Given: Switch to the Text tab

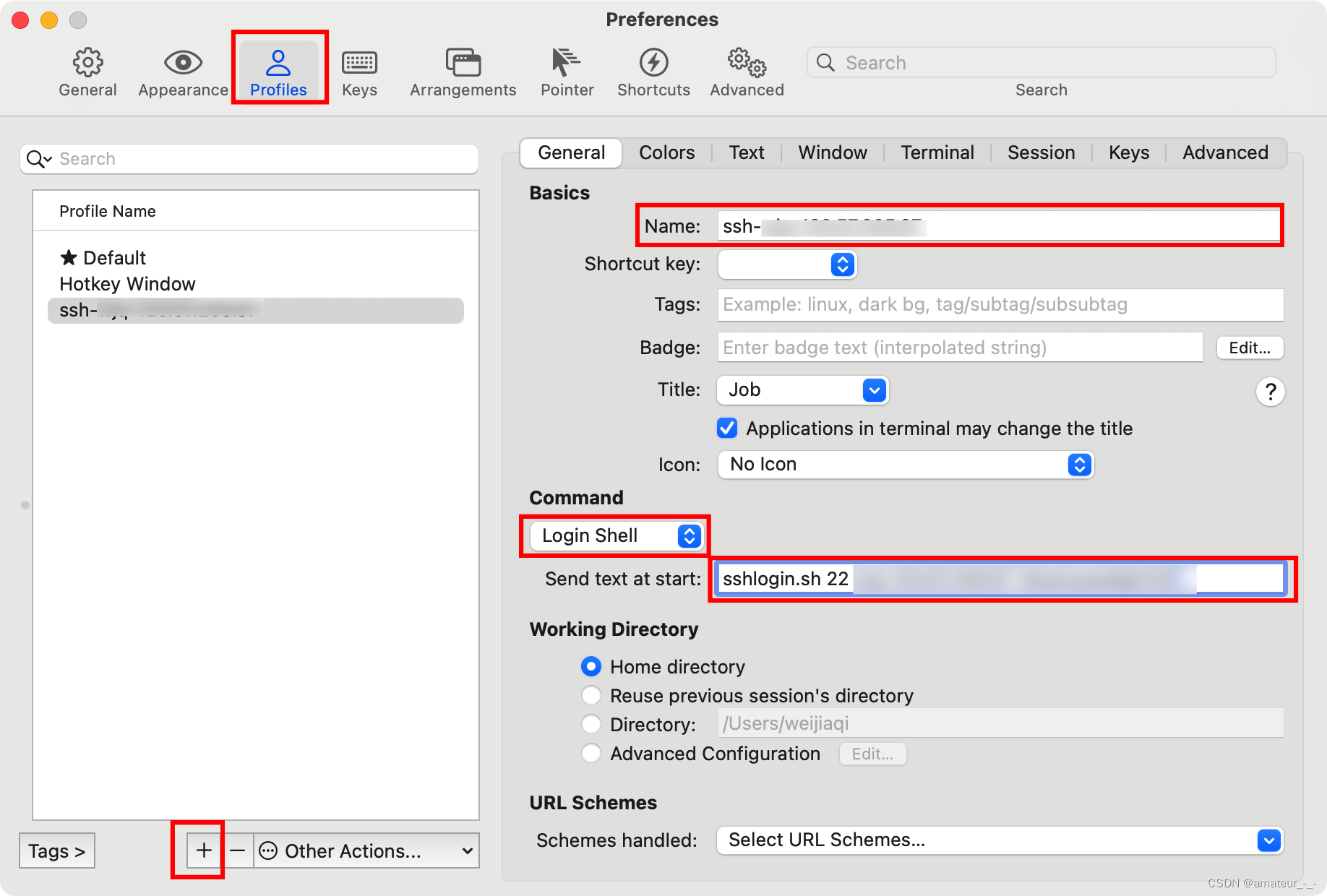Looking at the screenshot, I should 747,152.
